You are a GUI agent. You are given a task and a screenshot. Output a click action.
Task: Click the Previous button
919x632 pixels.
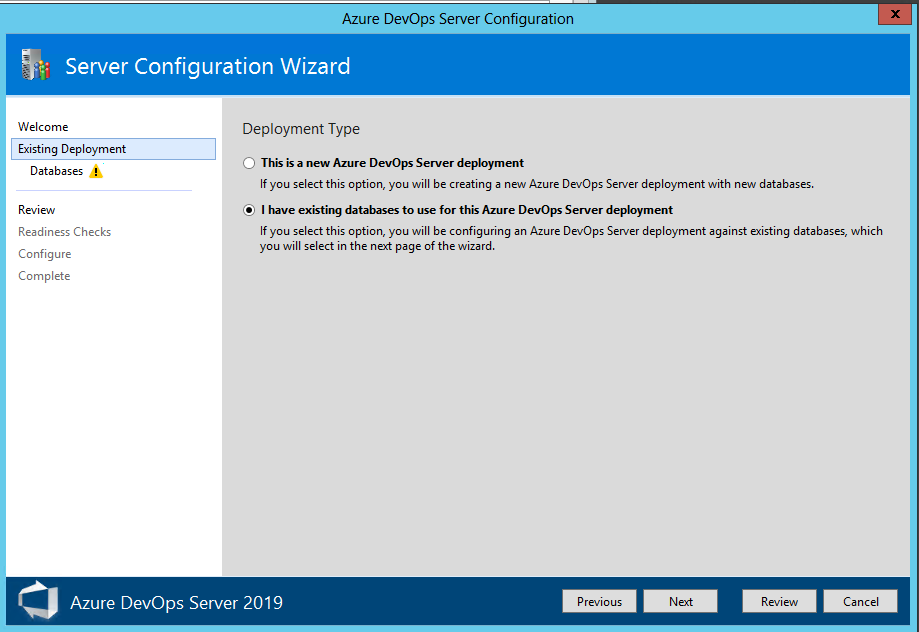click(599, 601)
